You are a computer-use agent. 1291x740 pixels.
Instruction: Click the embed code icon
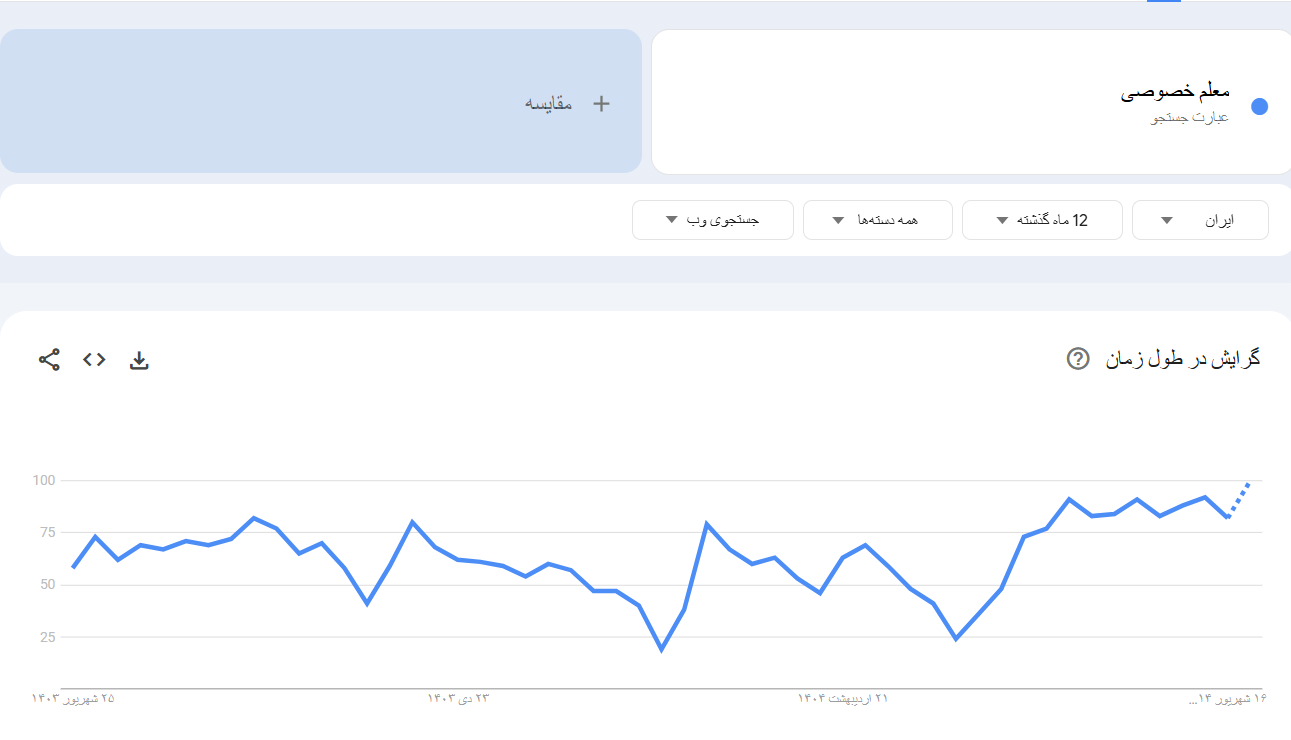tap(94, 360)
